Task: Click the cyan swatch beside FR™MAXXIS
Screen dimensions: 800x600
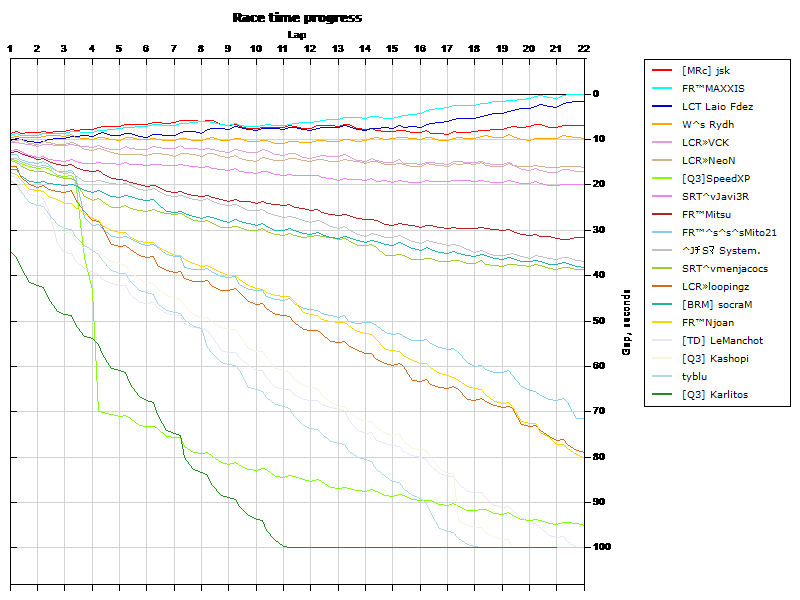Action: coord(662,88)
